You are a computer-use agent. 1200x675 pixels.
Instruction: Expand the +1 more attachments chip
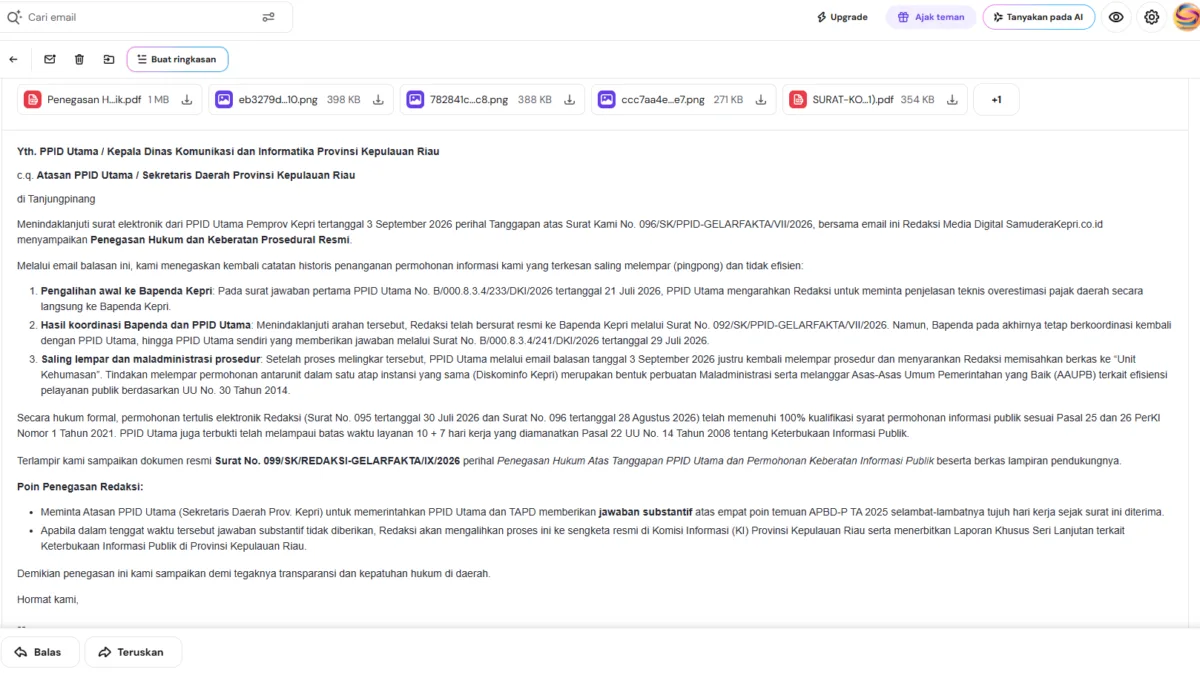[996, 100]
